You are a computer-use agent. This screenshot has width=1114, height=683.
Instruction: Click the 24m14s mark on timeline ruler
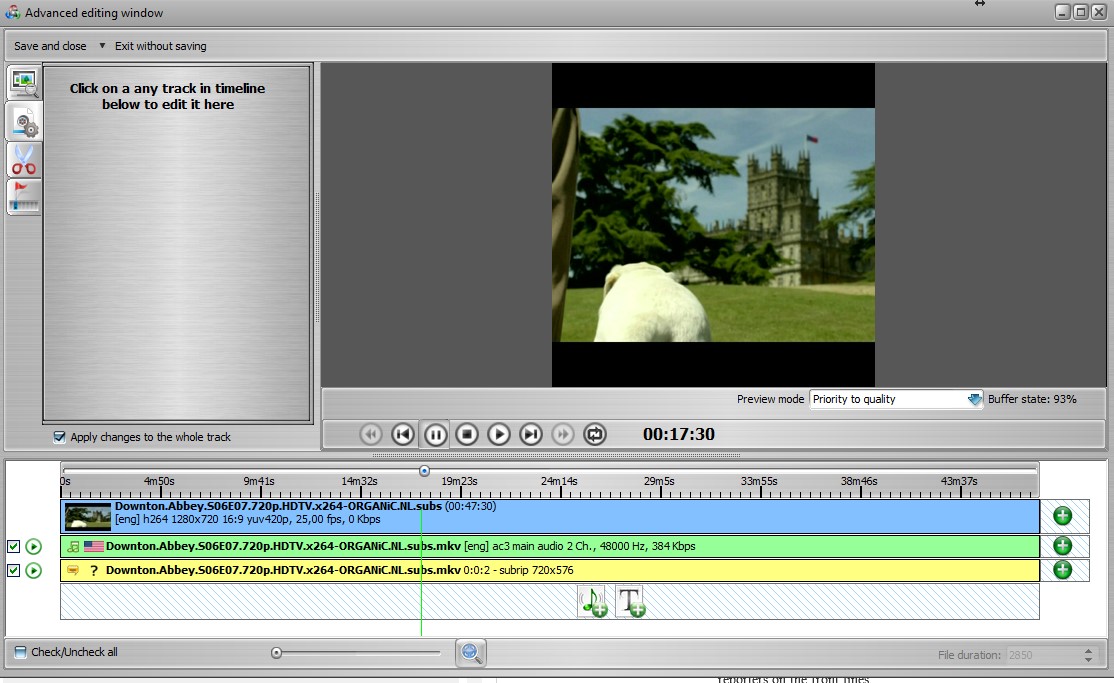tap(559, 481)
